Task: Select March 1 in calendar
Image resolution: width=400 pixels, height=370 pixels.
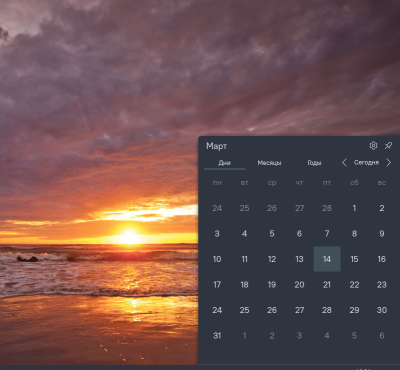Action: coord(354,208)
